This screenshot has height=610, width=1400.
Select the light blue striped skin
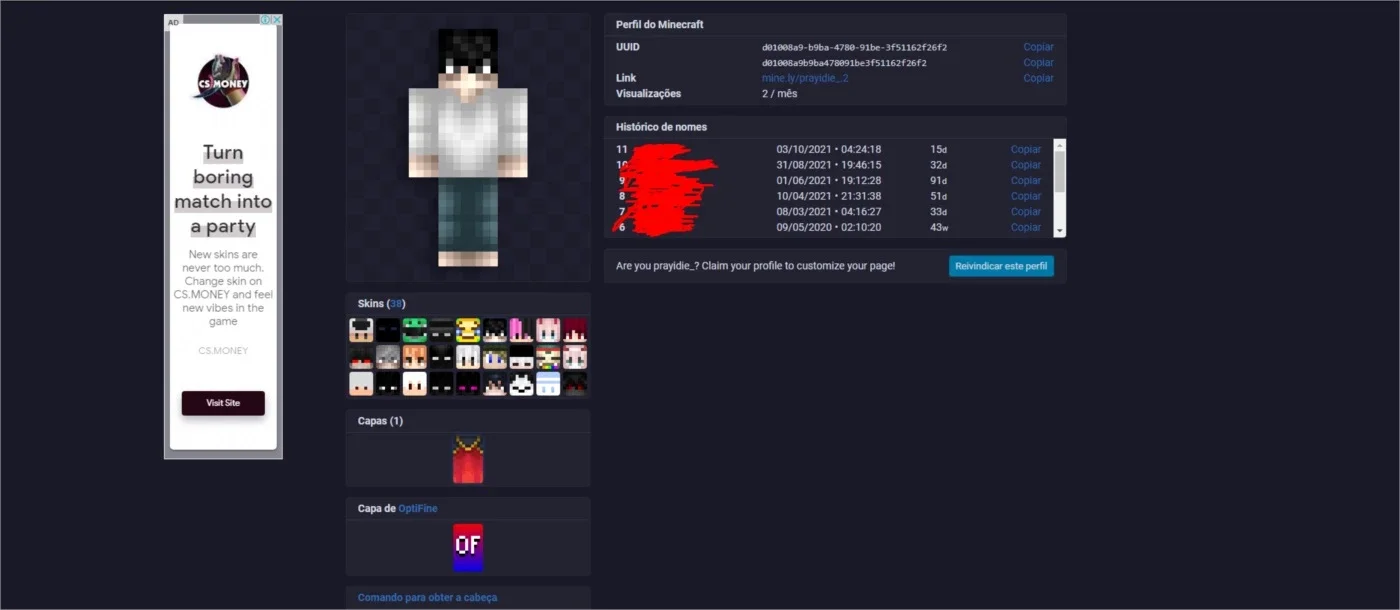tap(548, 384)
